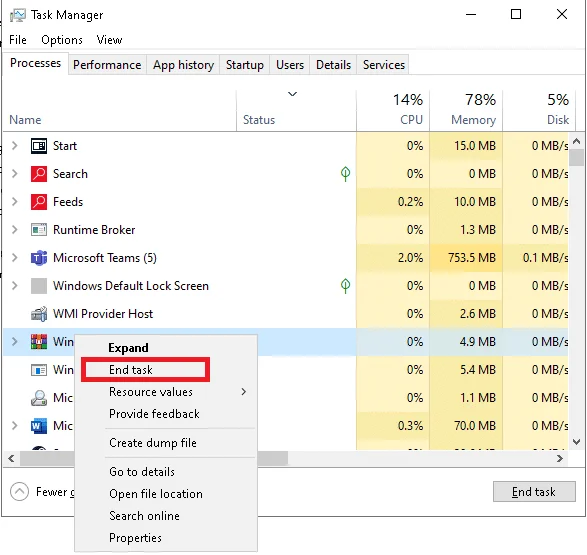Click the gray Windows Default Lock Screen icon

(x=39, y=286)
